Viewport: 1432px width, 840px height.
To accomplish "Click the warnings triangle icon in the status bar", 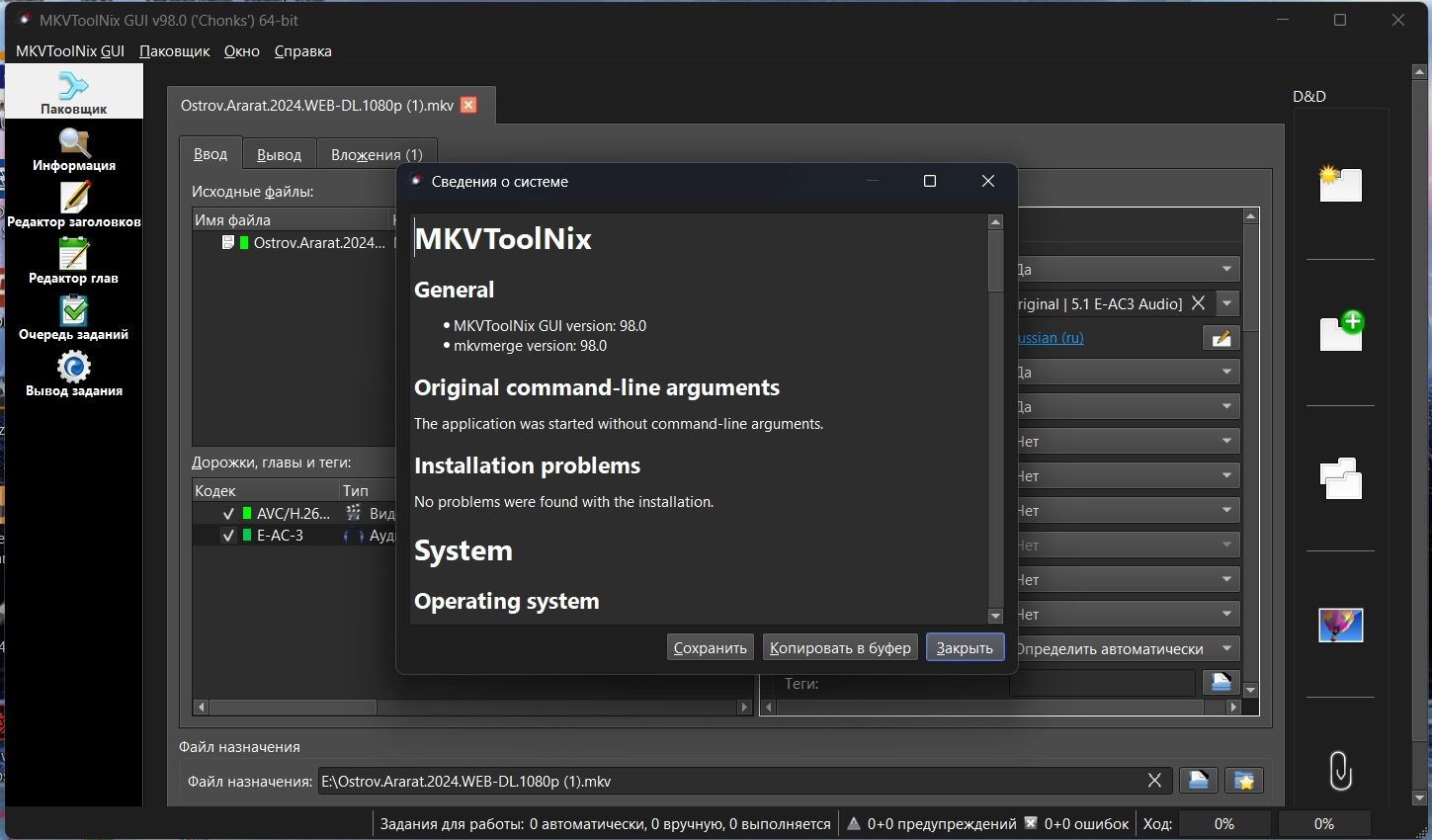I will (x=854, y=823).
